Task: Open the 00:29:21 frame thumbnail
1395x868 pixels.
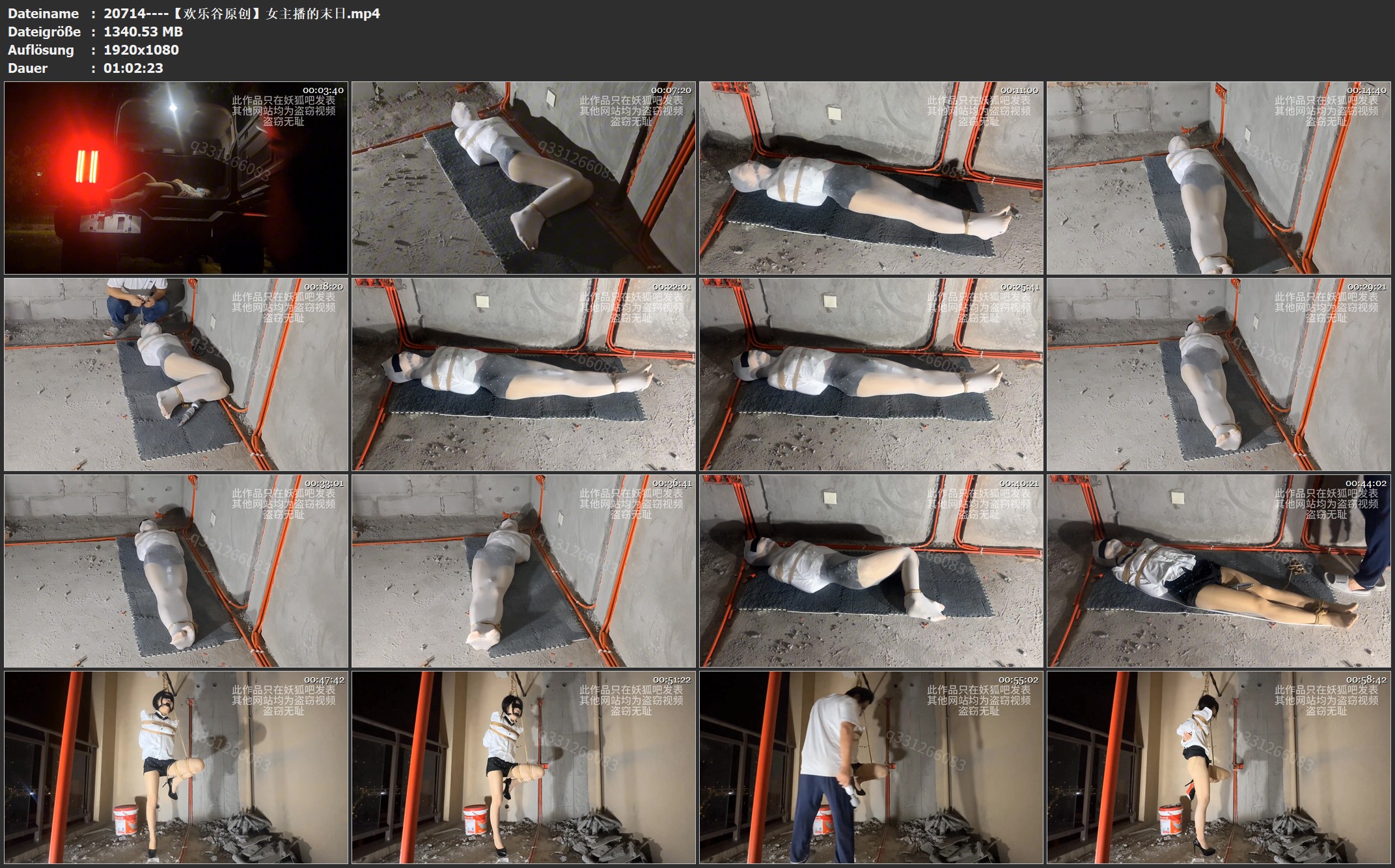Action: [1219, 374]
